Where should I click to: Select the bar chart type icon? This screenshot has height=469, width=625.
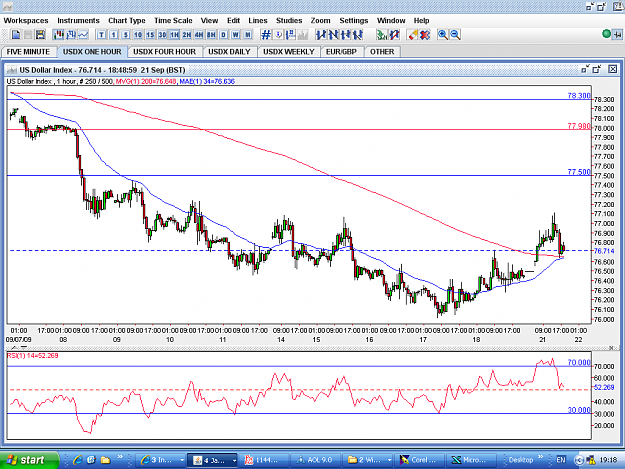tap(71, 35)
